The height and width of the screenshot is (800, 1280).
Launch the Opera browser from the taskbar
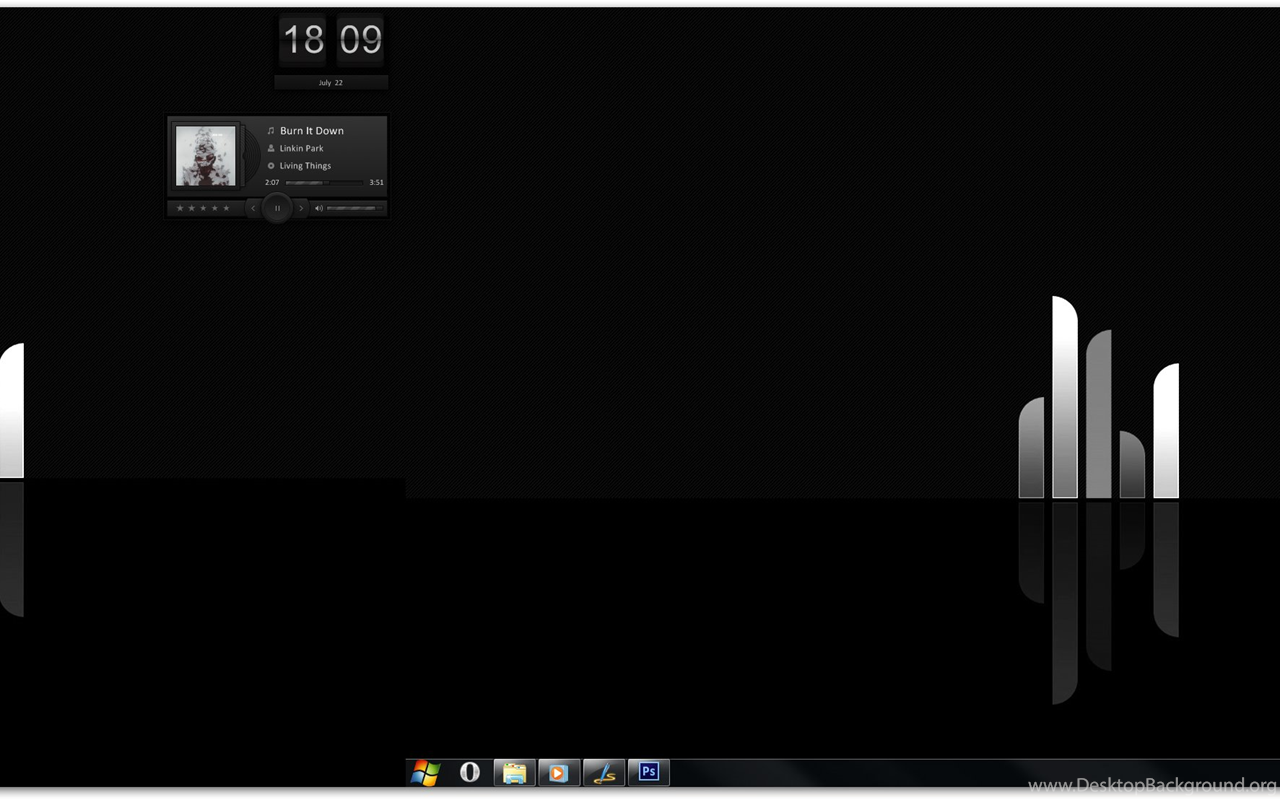pyautogui.click(x=469, y=772)
